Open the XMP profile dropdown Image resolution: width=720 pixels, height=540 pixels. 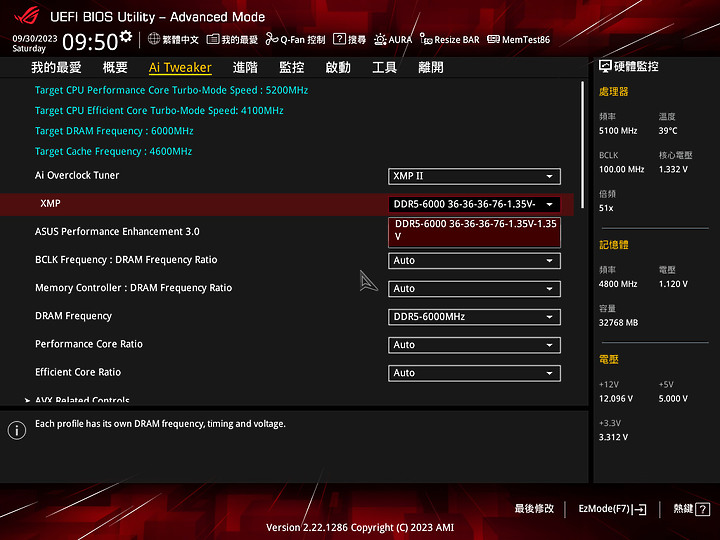pyautogui.click(x=474, y=204)
